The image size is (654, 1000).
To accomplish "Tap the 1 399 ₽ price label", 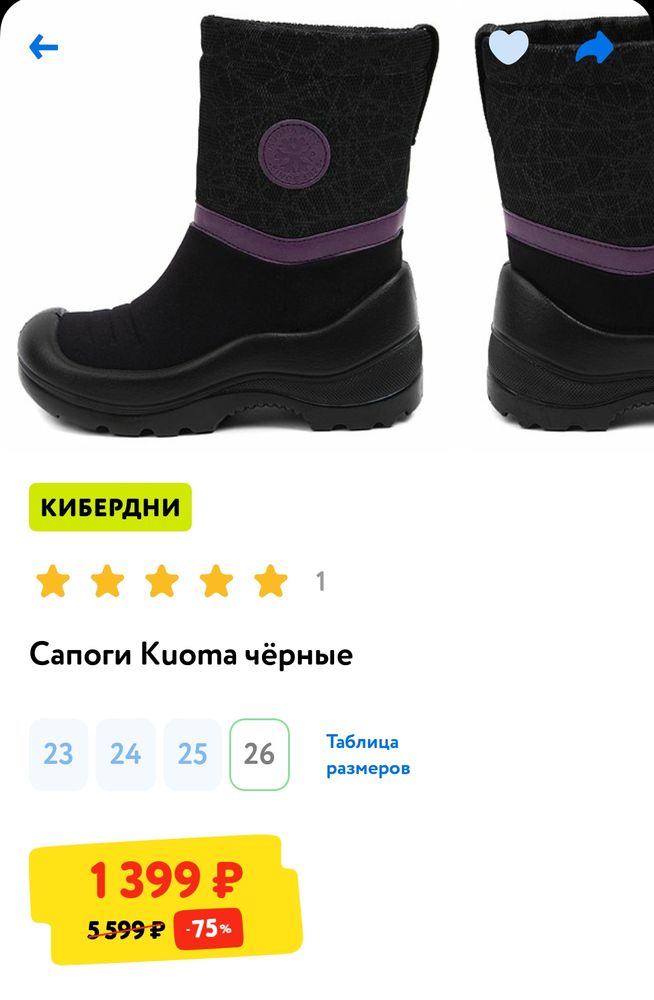I will point(167,880).
